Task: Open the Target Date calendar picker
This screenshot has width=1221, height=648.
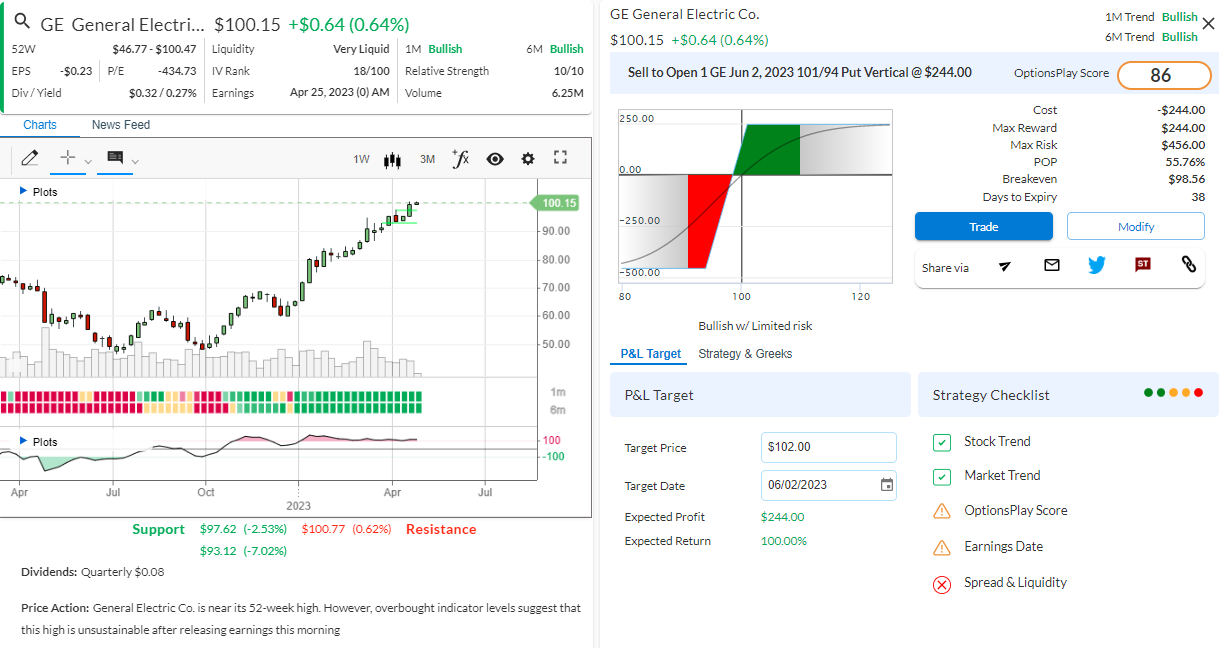Action: pyautogui.click(x=886, y=485)
